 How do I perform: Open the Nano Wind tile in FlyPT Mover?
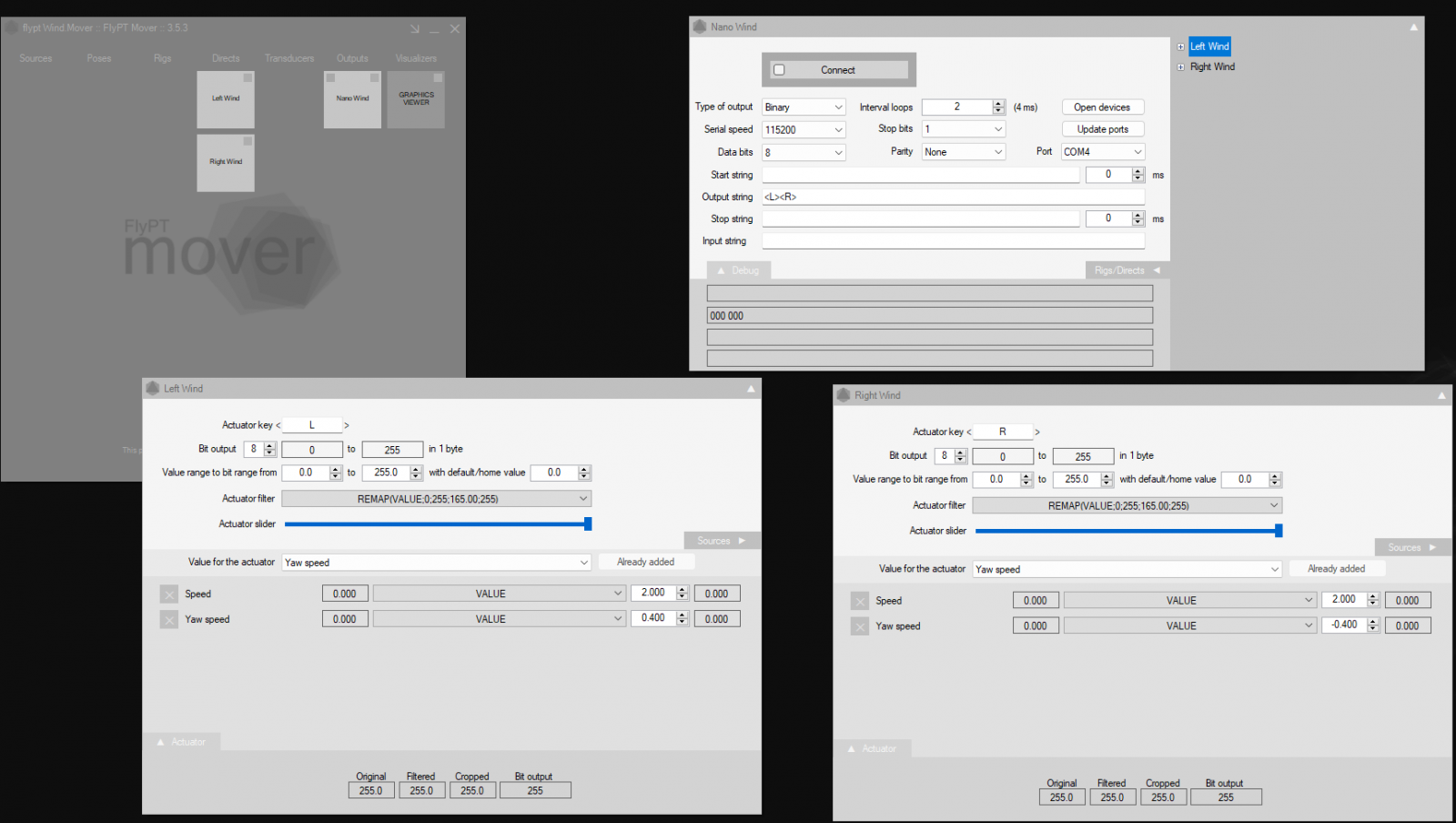[352, 99]
